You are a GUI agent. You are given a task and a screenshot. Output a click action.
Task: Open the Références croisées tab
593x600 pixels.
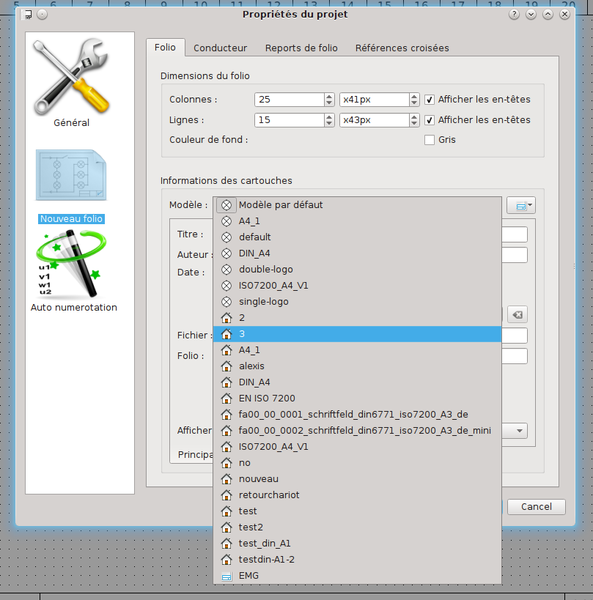coord(402,48)
